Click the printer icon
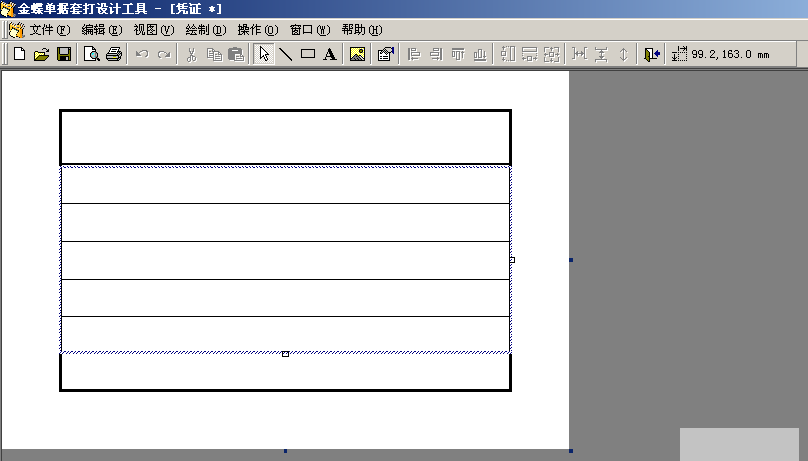 point(114,55)
